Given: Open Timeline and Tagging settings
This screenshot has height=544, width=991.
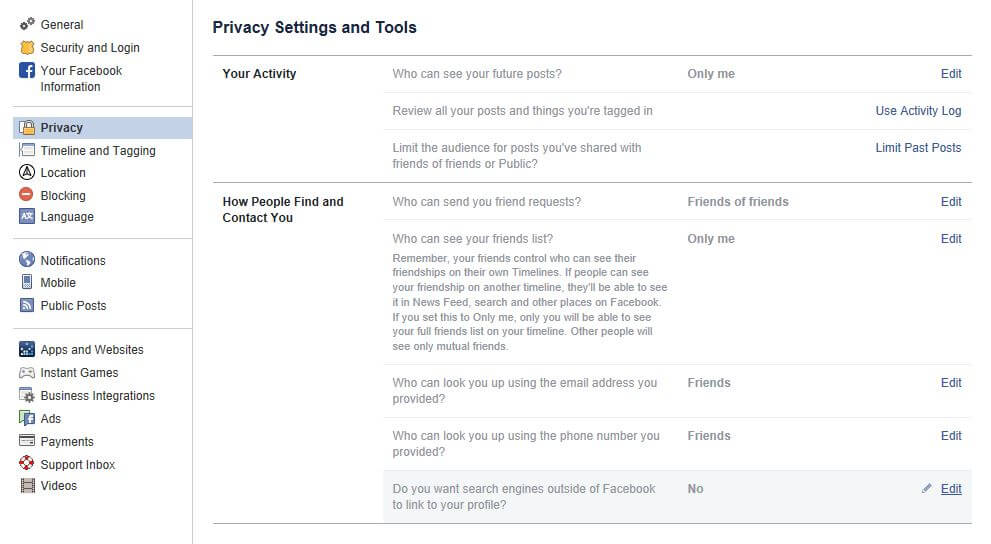Looking at the screenshot, I should [98, 150].
